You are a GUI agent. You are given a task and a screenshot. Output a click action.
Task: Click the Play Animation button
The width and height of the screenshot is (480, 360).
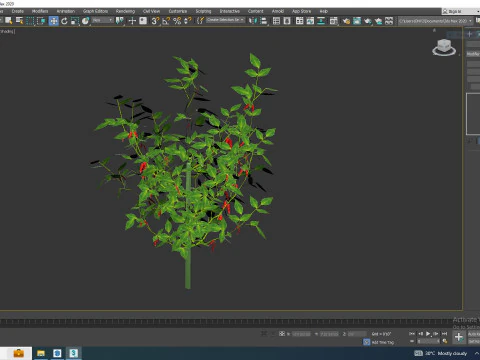[x=428, y=334]
